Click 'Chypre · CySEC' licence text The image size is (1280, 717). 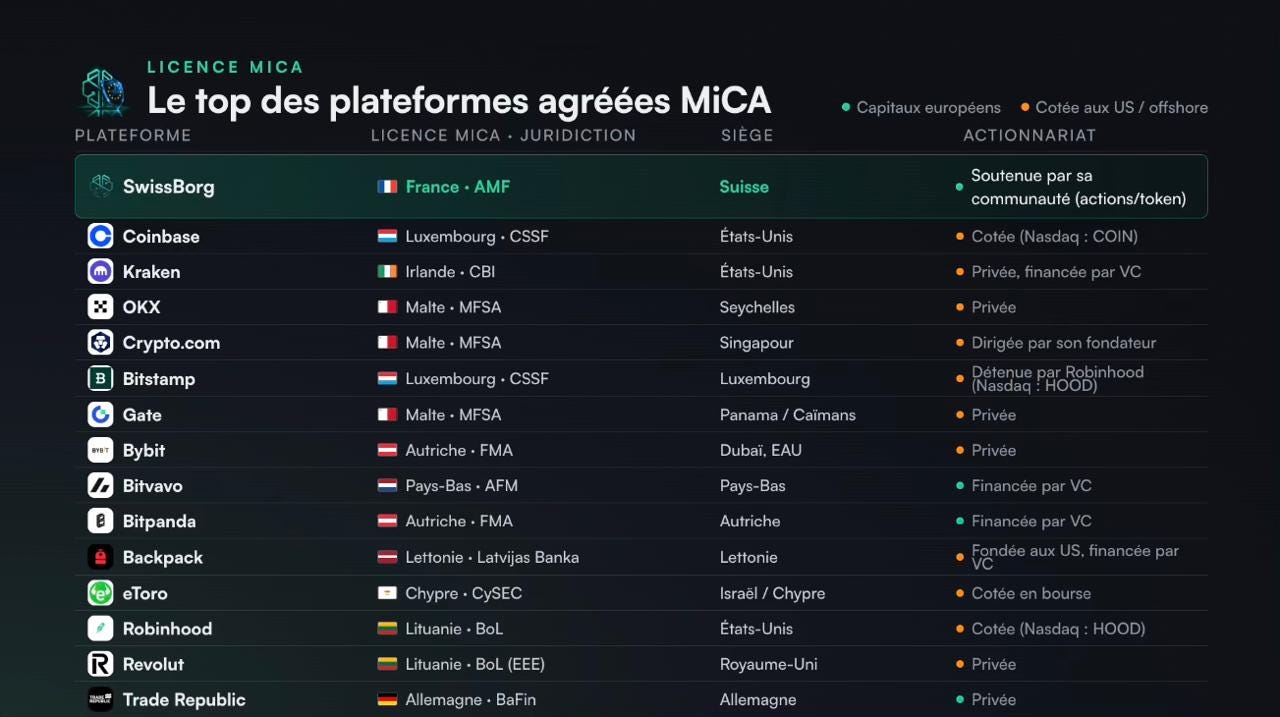[464, 593]
